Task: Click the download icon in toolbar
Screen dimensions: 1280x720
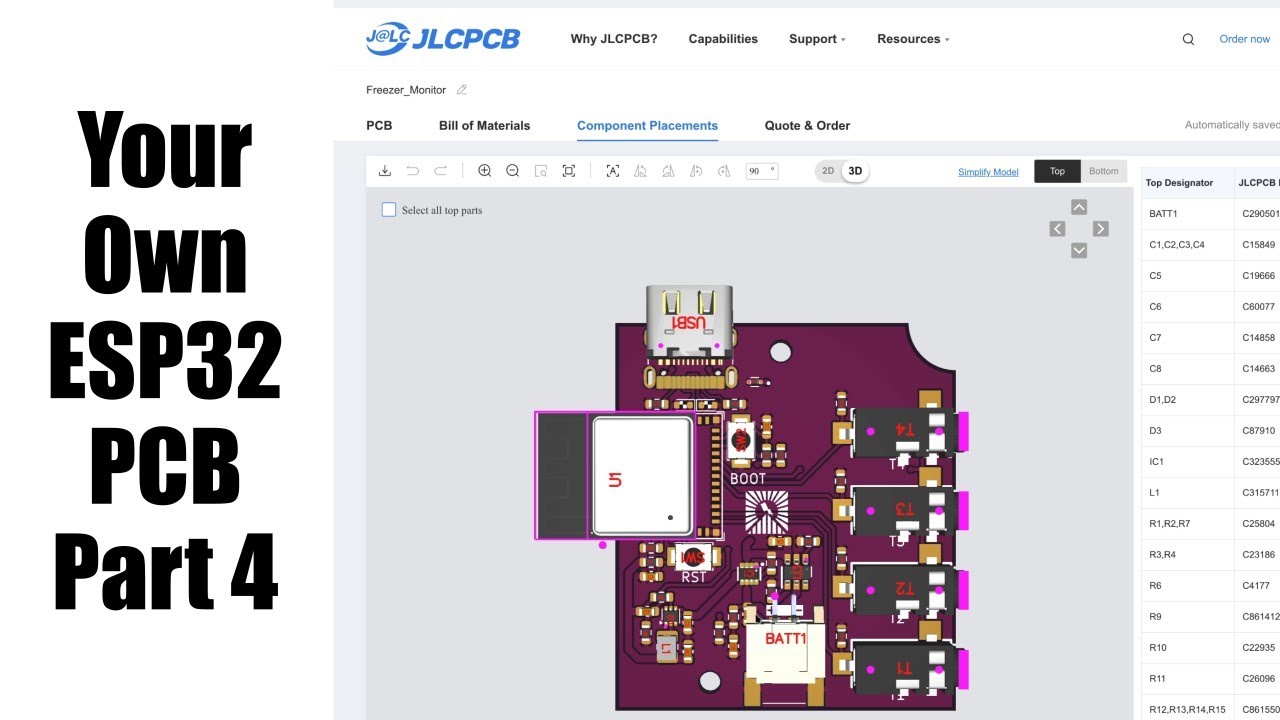Action: point(385,171)
